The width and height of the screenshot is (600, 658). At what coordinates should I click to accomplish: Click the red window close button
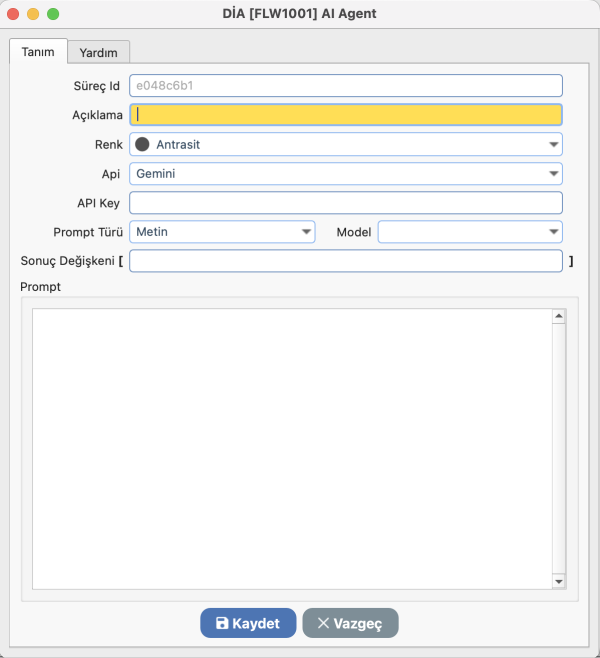(x=13, y=14)
